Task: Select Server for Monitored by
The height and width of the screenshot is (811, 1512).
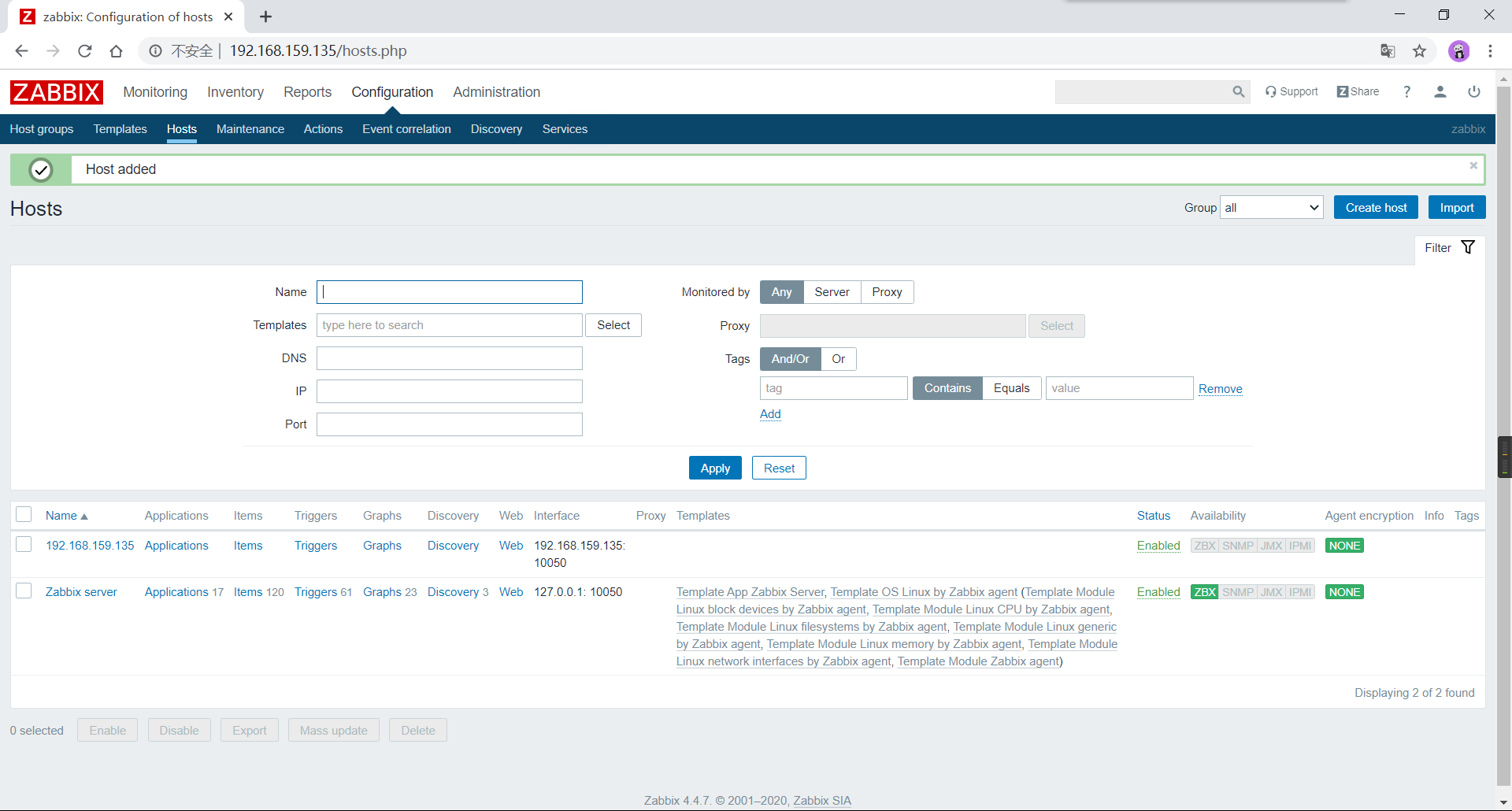Action: pos(832,292)
